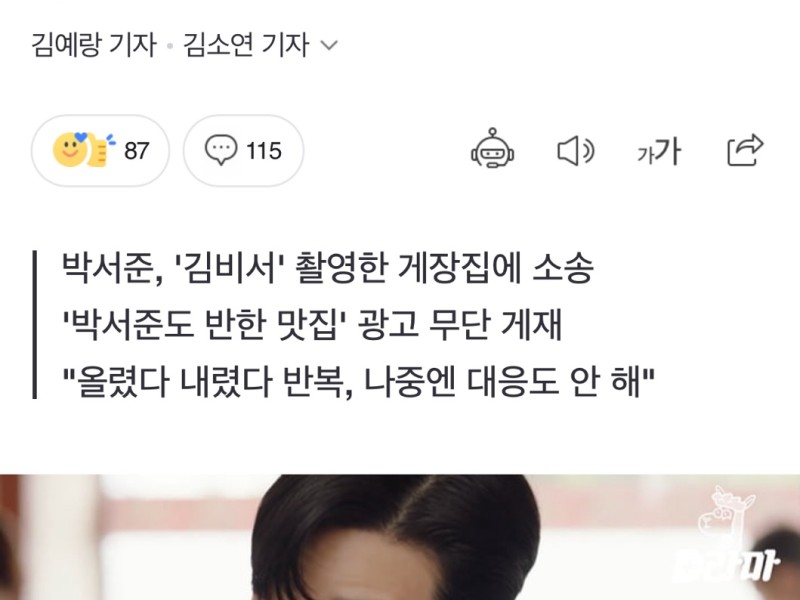
Task: Tap the speech bubble comment icon
Action: click(221, 149)
